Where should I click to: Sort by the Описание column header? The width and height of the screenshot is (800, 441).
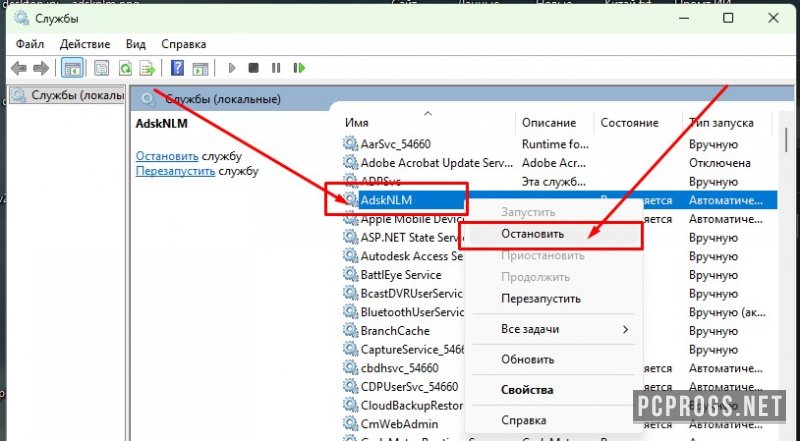pyautogui.click(x=555, y=122)
